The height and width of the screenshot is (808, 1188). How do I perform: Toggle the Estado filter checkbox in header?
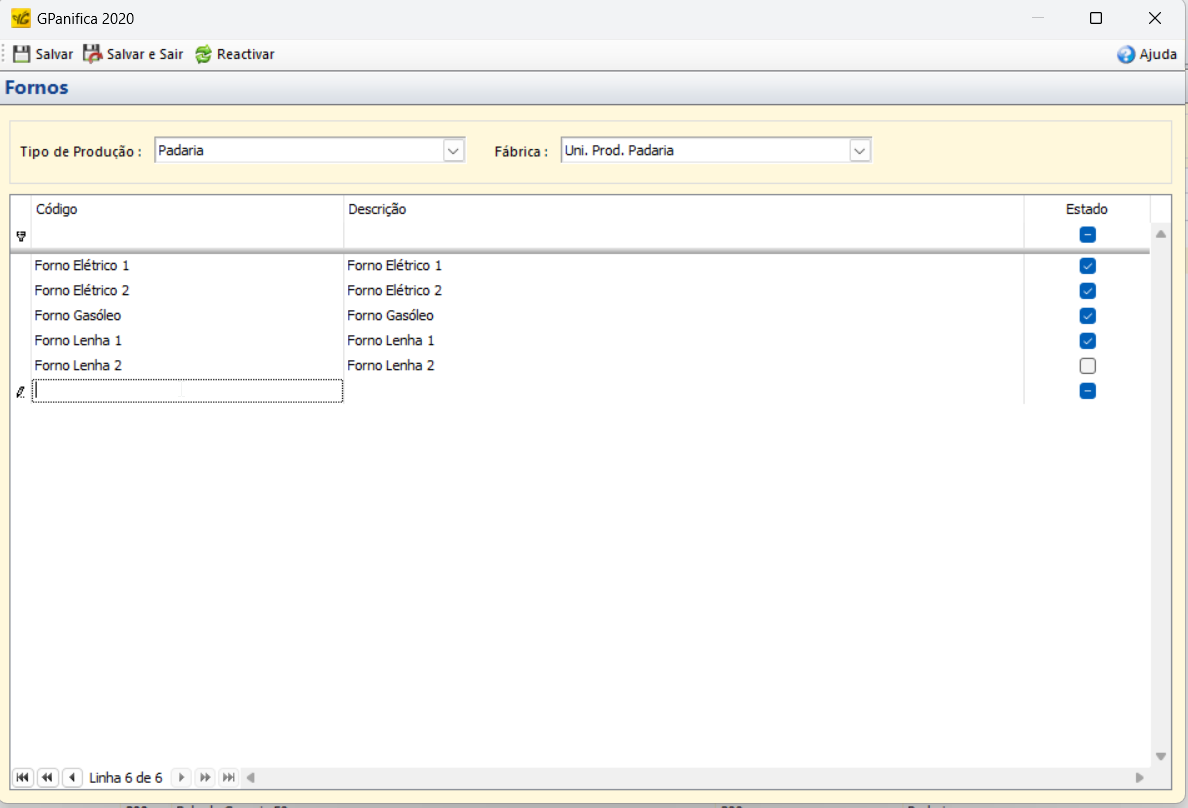[1087, 235]
